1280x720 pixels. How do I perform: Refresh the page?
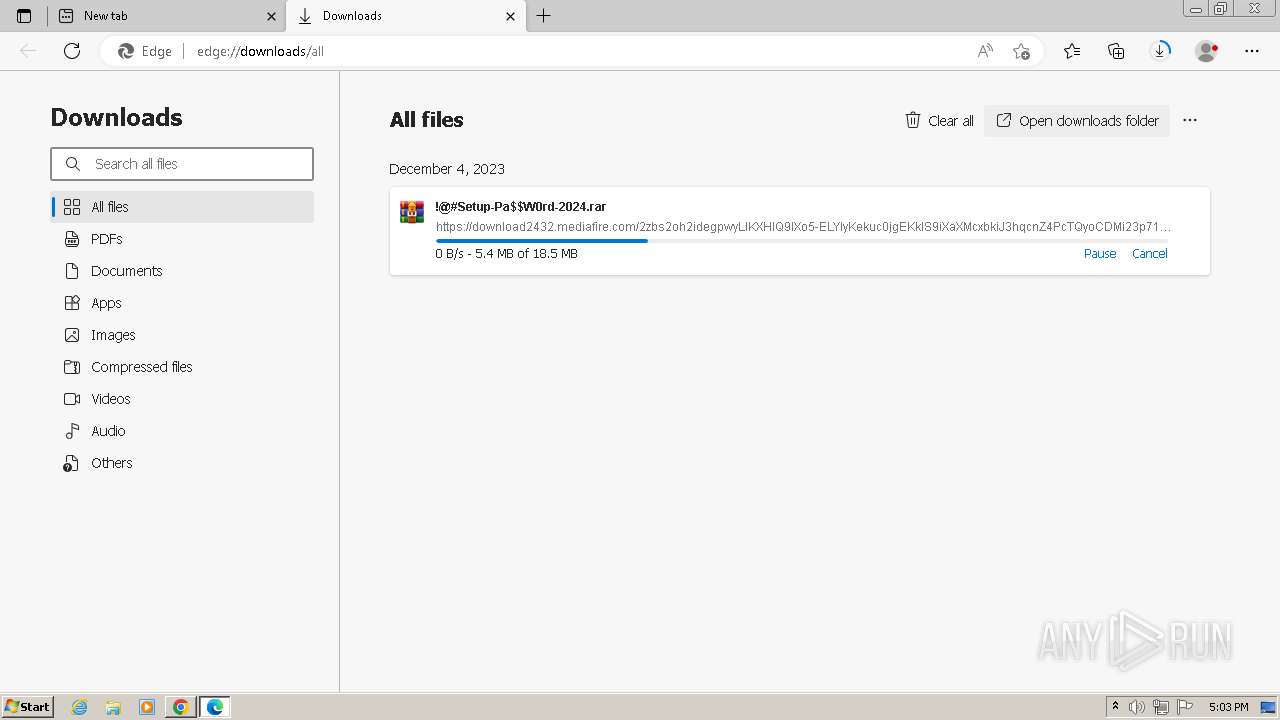(72, 51)
